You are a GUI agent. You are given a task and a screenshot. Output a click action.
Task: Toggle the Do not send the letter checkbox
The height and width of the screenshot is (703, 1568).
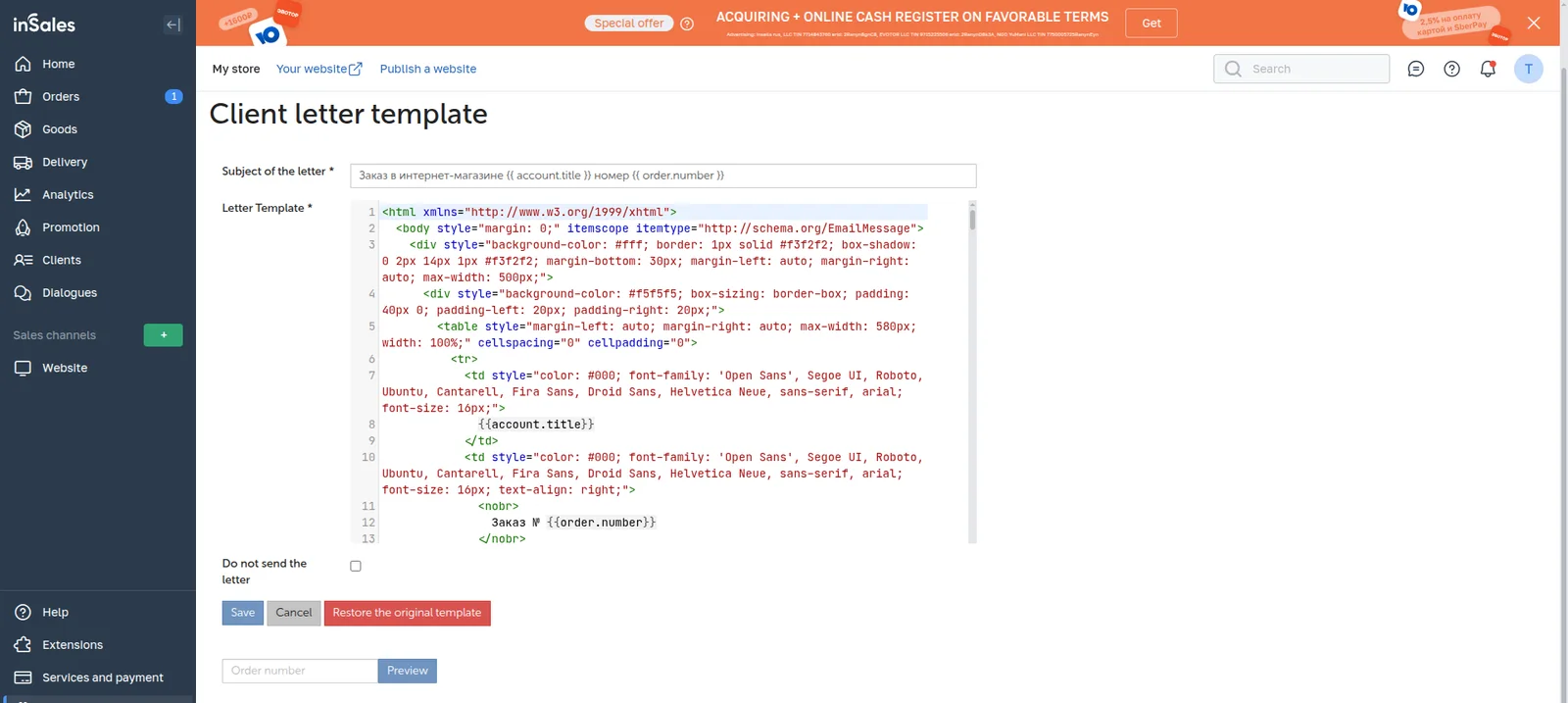[x=356, y=566]
